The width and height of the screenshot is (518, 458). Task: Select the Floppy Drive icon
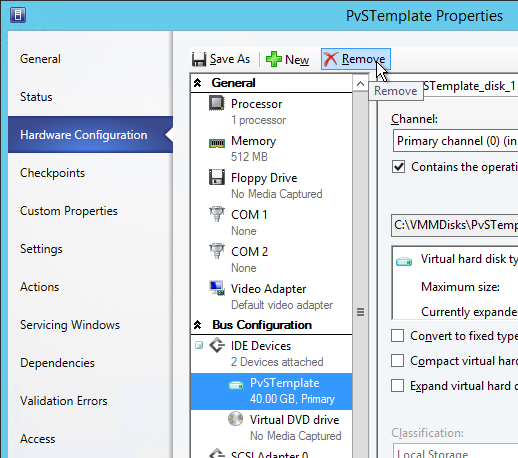coord(217,177)
